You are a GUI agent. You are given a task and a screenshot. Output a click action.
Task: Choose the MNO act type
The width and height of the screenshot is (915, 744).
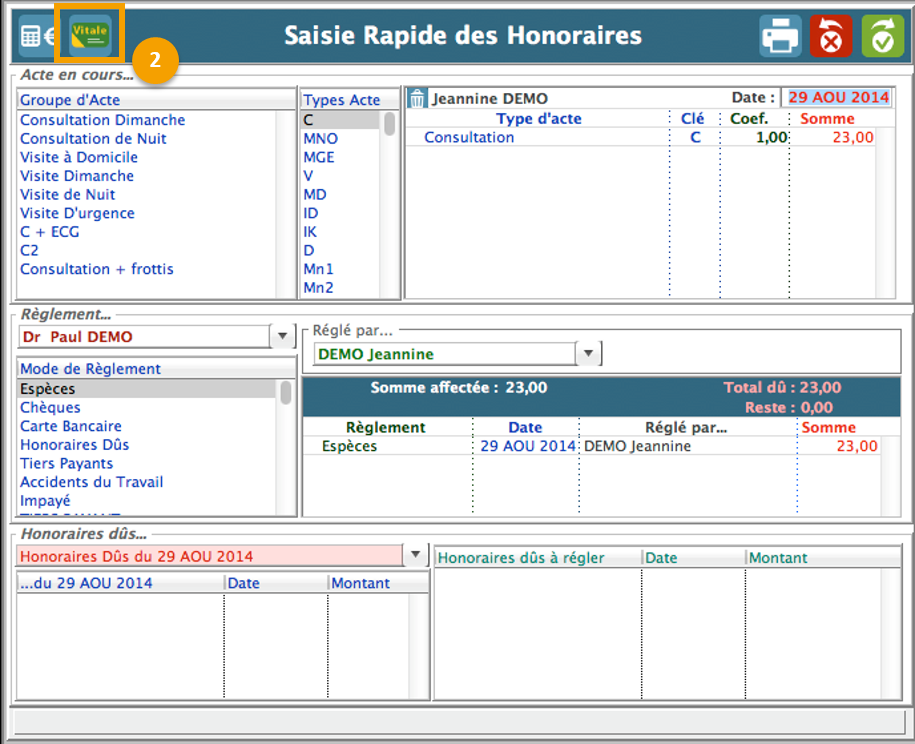click(x=320, y=139)
